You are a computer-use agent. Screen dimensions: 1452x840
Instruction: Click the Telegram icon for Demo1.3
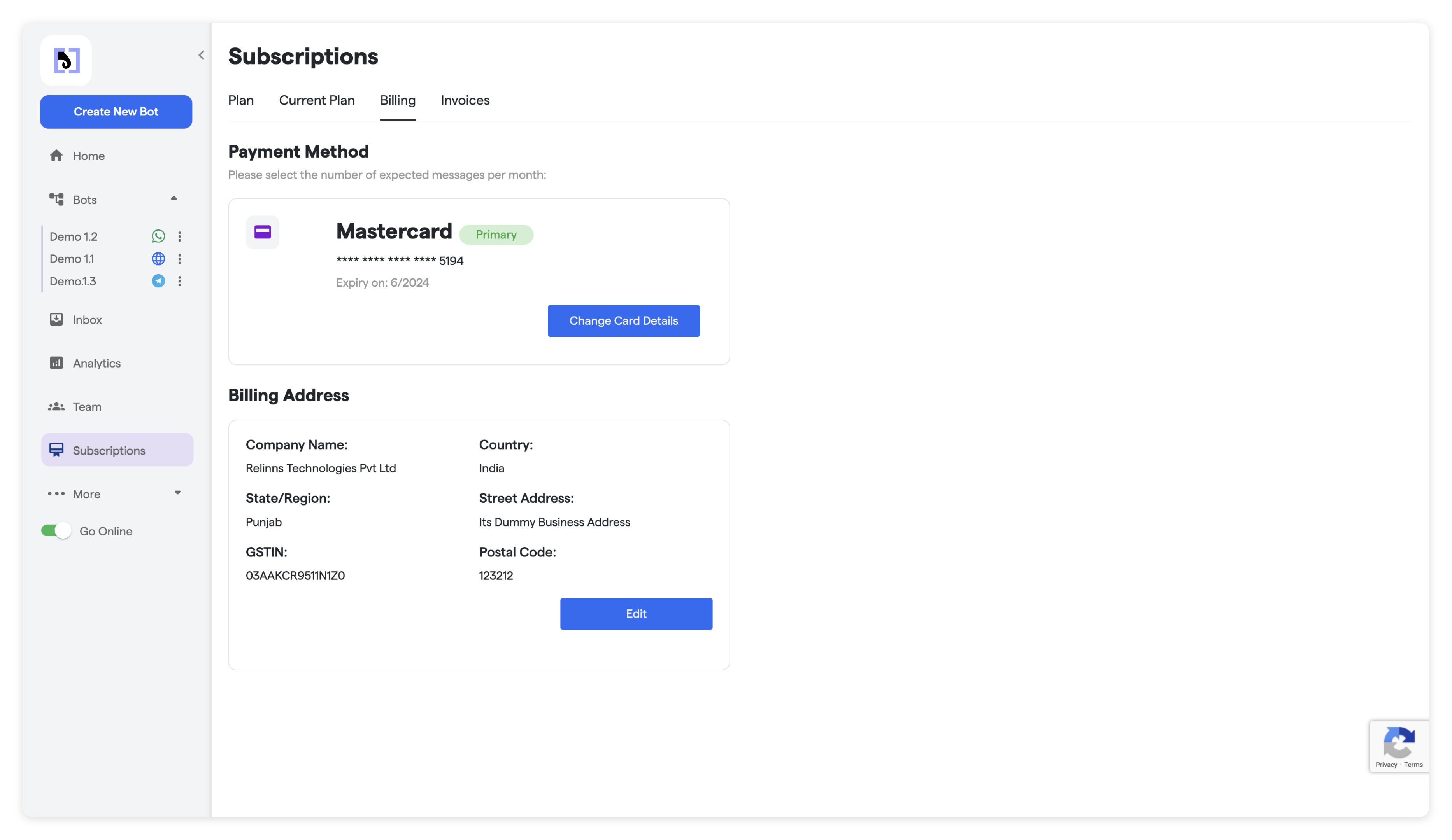click(158, 281)
